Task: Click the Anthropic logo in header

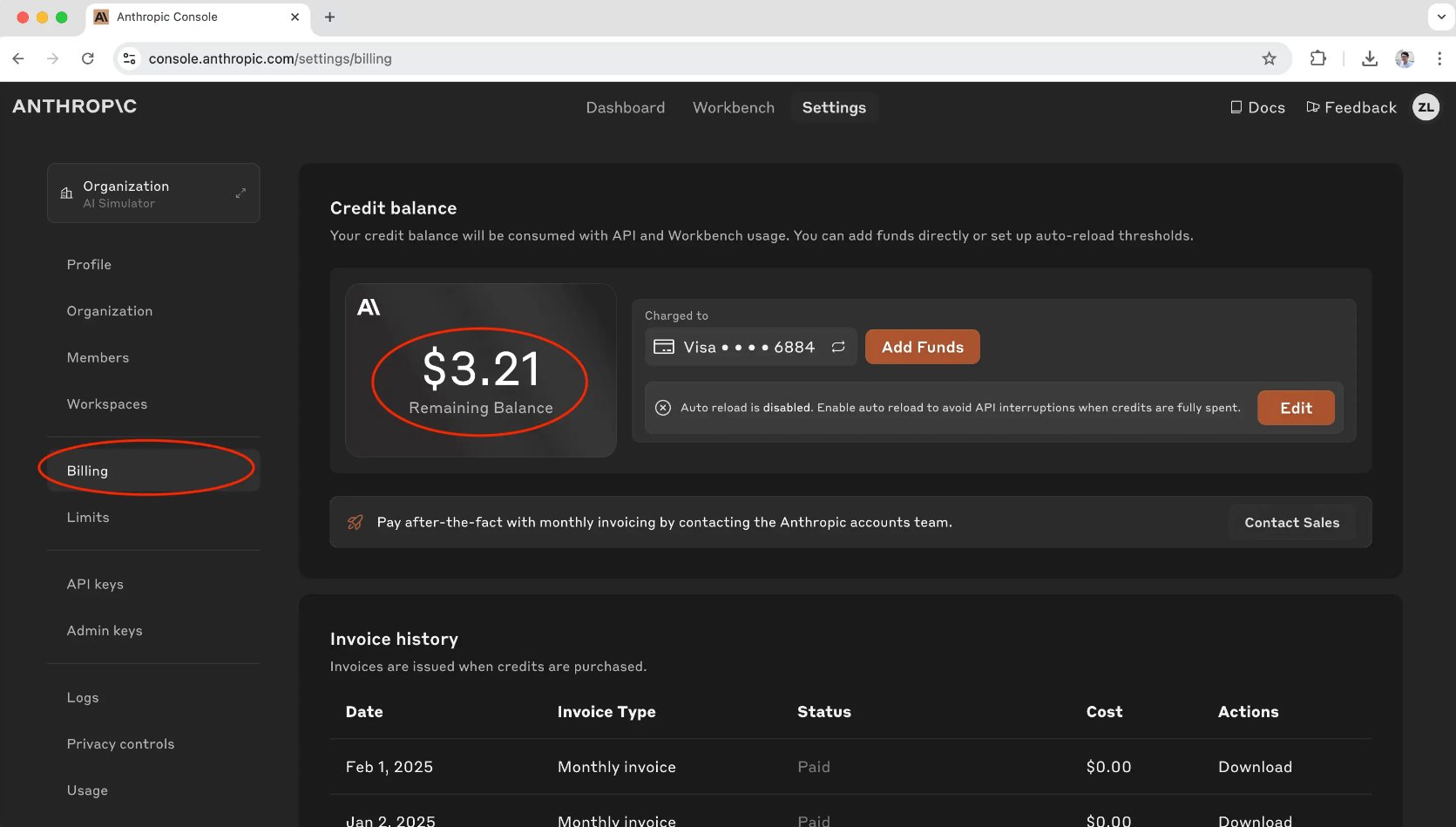Action: [x=75, y=106]
